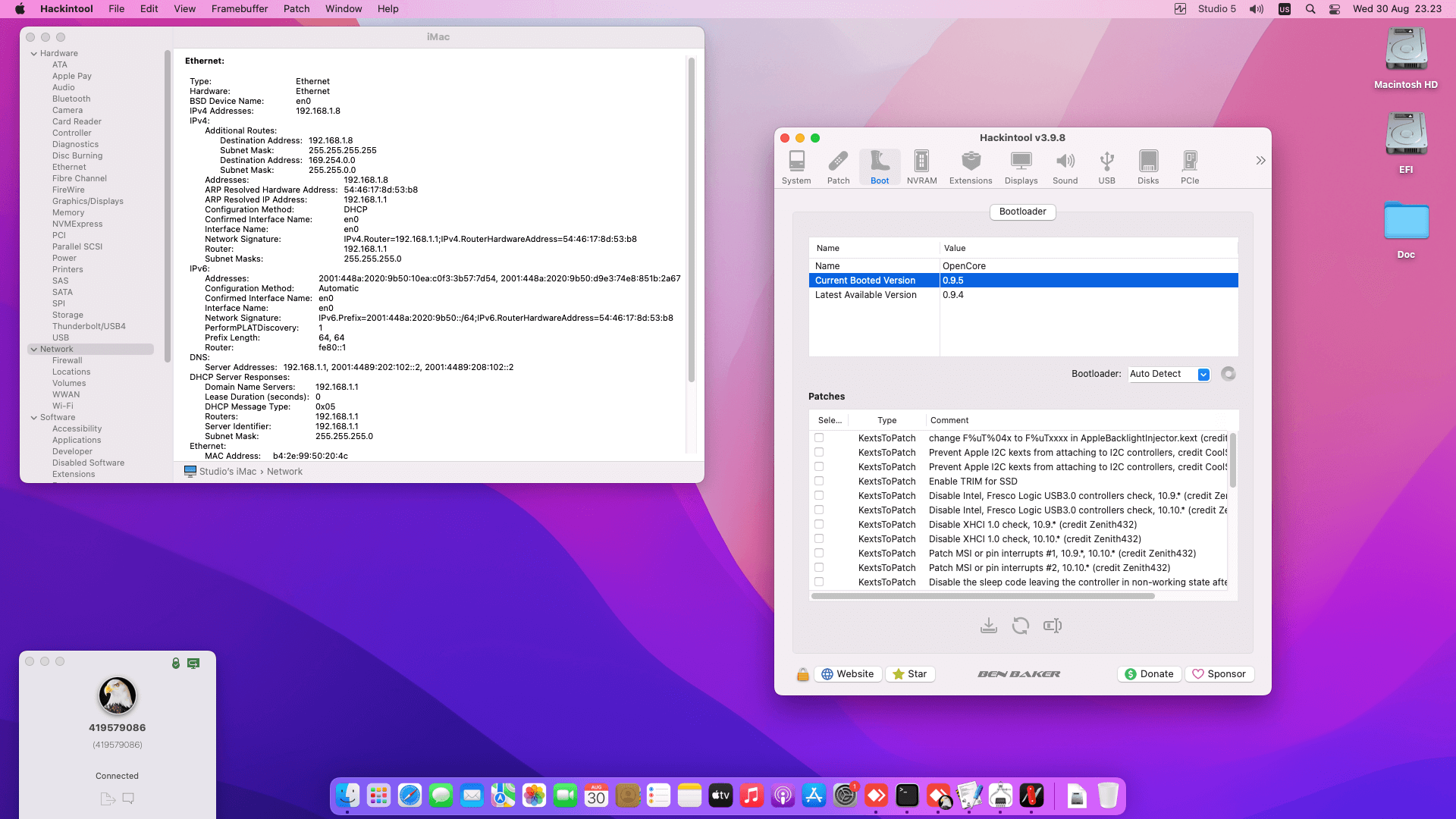Select Wi-Fi in the System Information sidebar
This screenshot has height=819, width=1456.
coord(63,406)
